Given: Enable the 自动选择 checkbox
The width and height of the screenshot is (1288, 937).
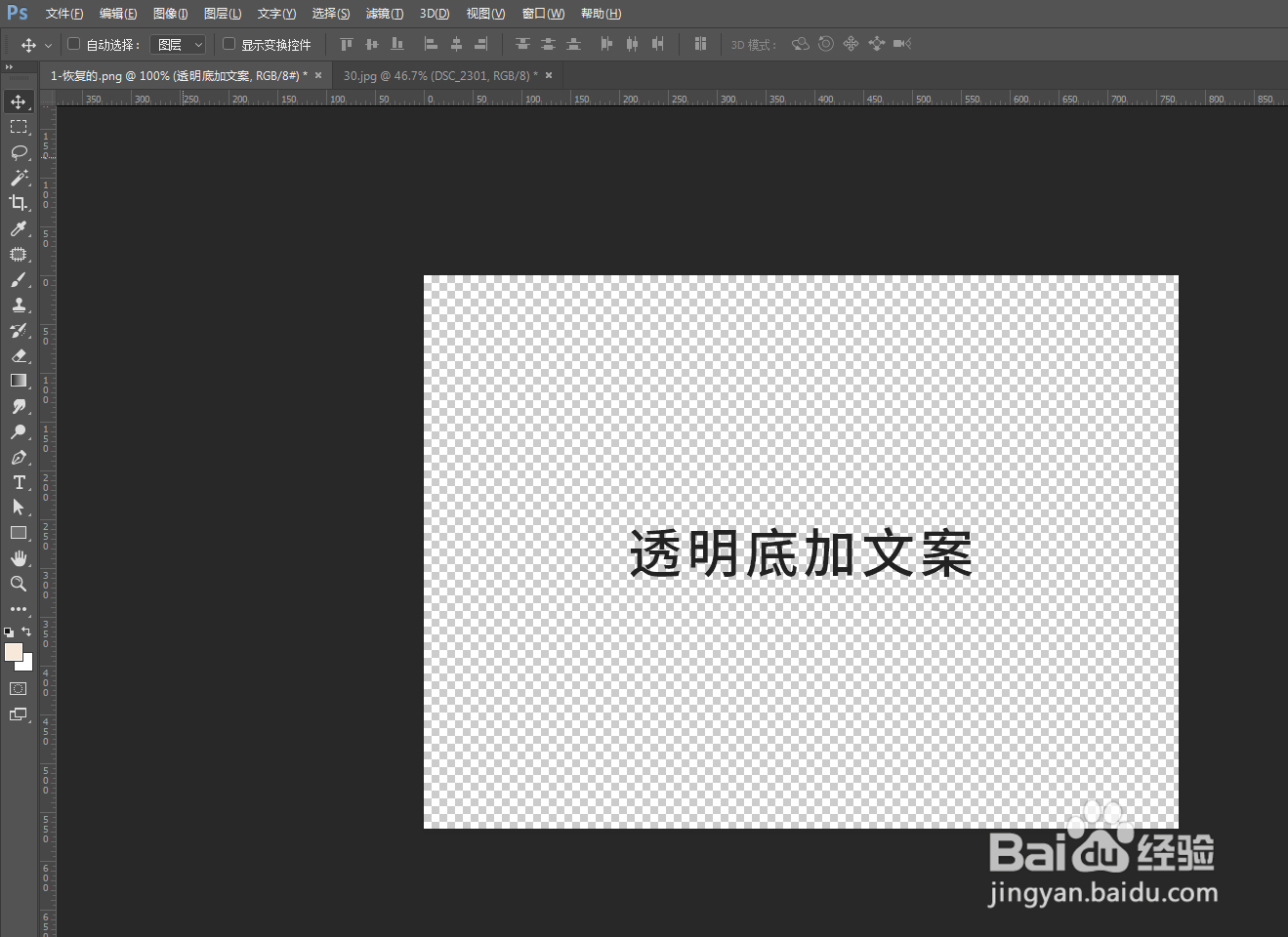Looking at the screenshot, I should tap(73, 44).
